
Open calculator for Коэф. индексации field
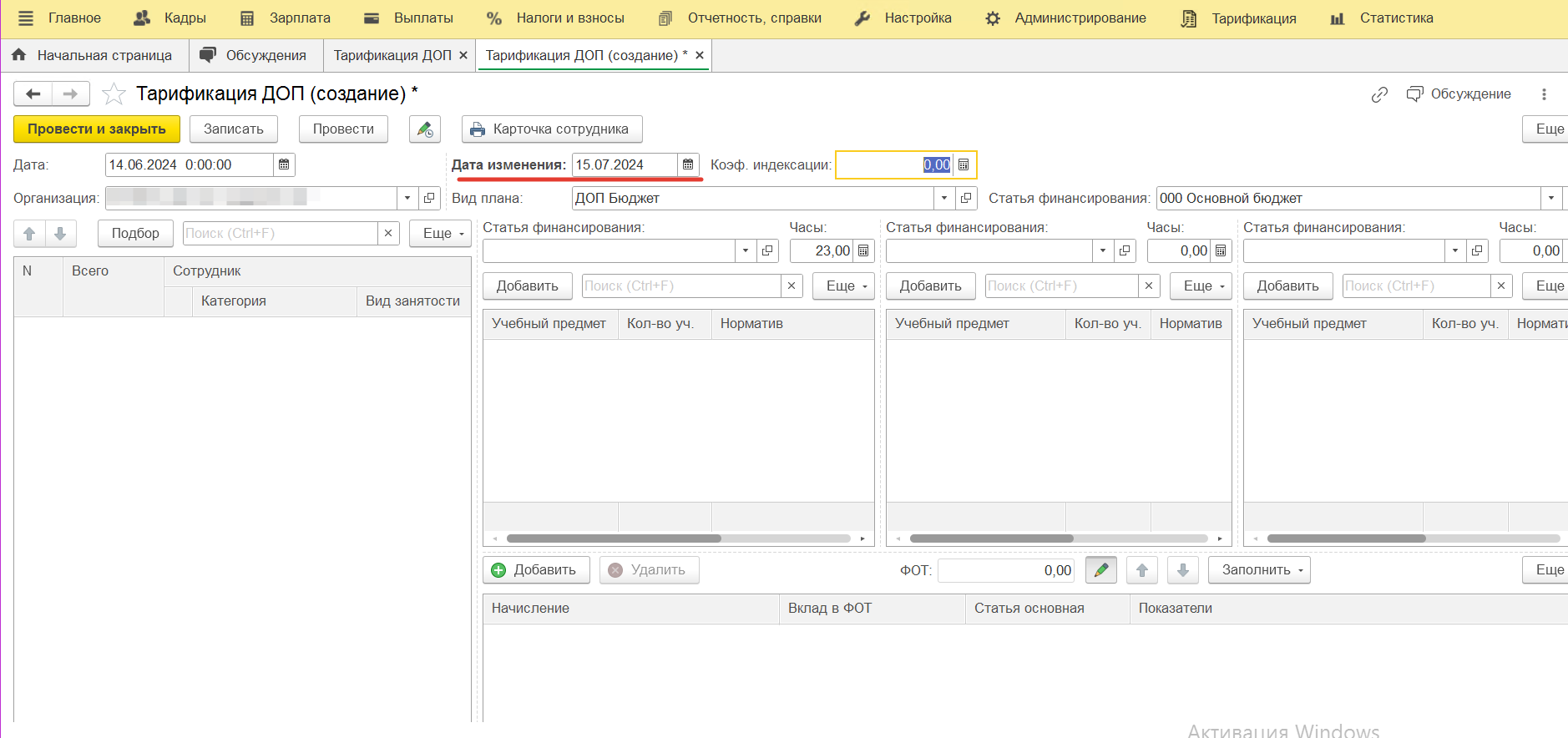964,164
